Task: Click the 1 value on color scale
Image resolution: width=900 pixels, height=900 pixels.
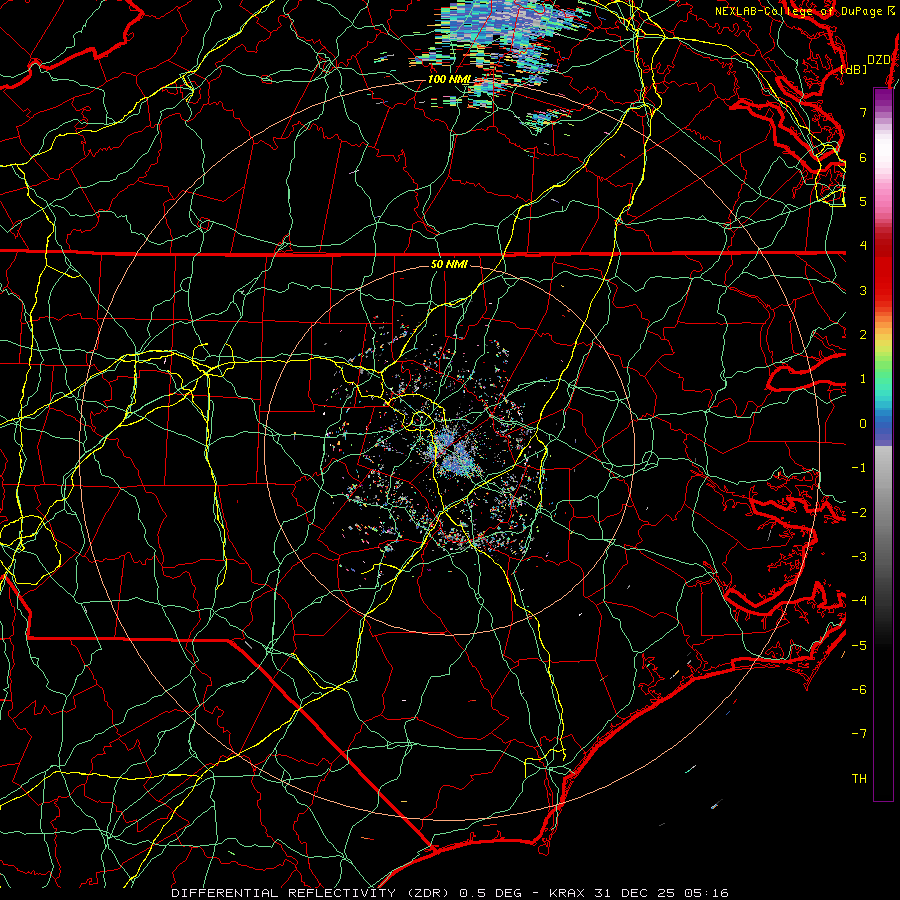Action: [x=863, y=379]
